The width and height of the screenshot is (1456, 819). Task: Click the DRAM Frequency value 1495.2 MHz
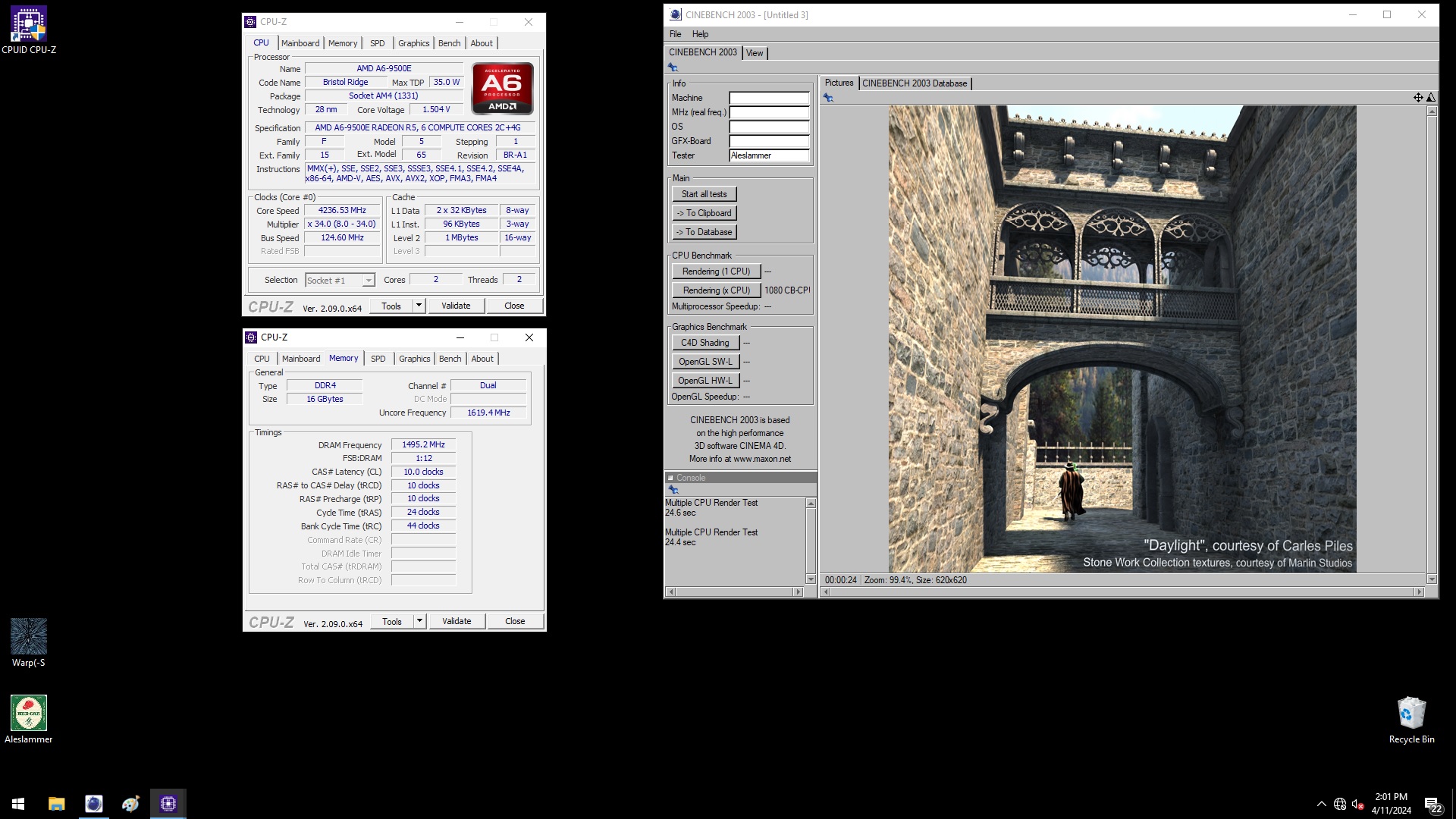(x=423, y=445)
